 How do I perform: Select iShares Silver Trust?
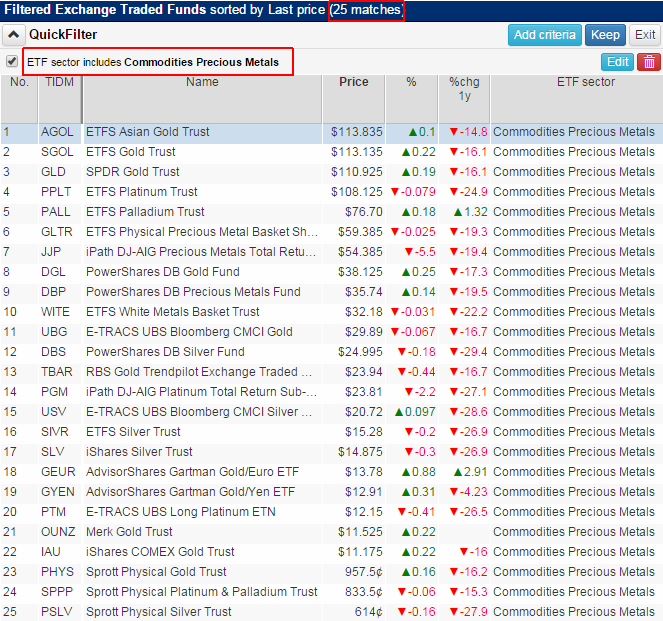pos(139,452)
